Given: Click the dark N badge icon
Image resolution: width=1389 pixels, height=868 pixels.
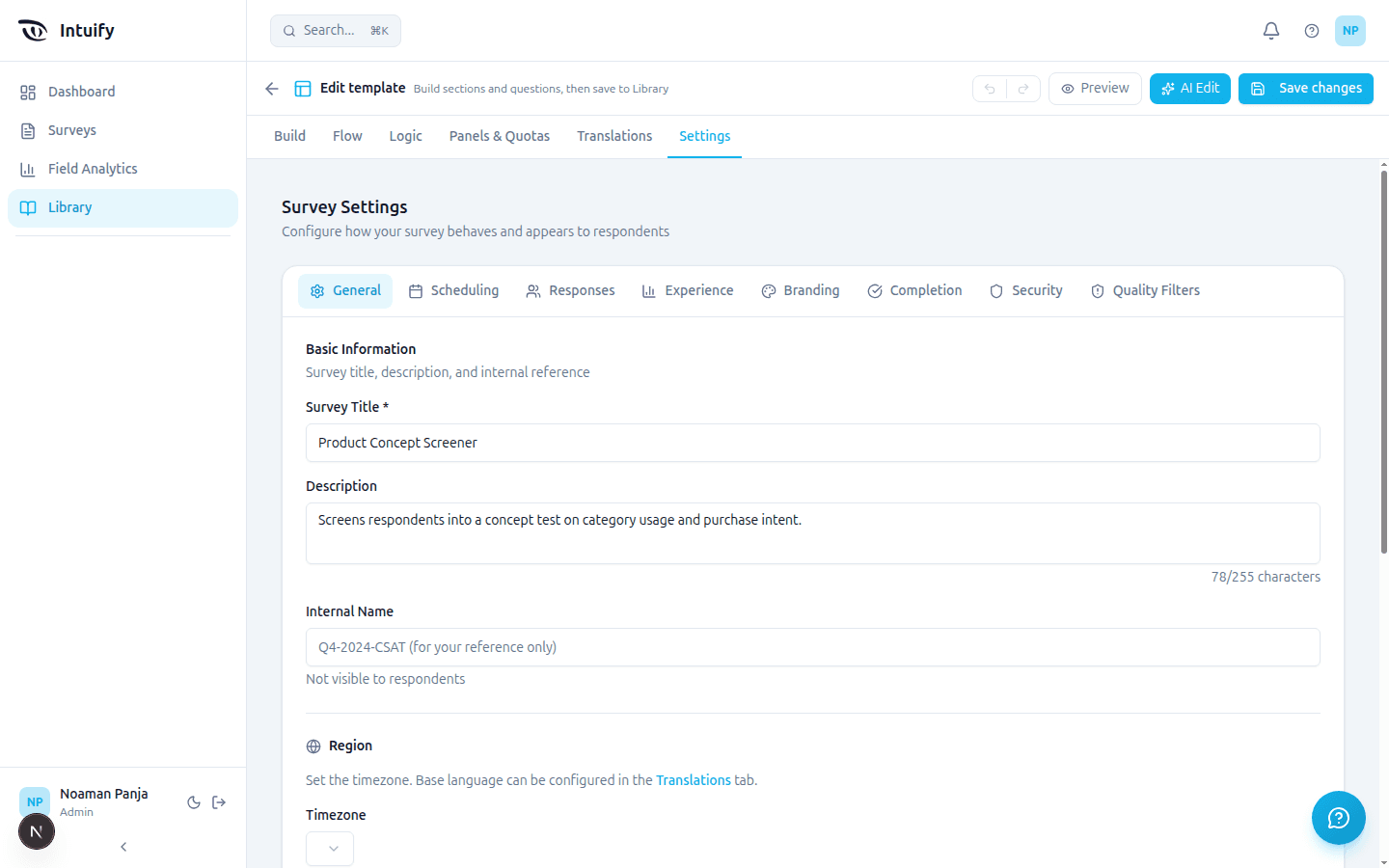Looking at the screenshot, I should pos(37,831).
